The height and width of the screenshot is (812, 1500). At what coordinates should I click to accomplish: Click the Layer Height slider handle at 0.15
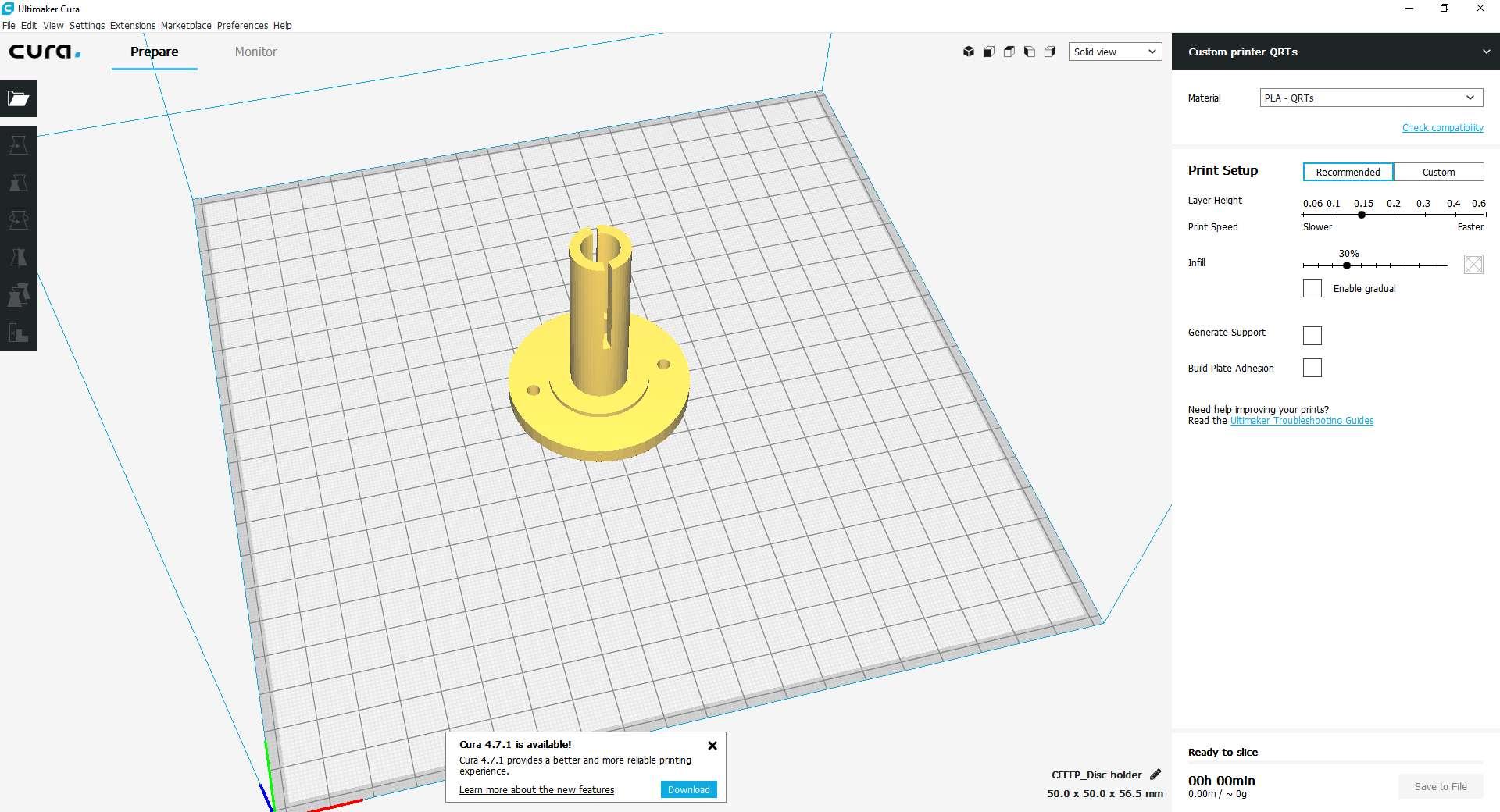coord(1362,215)
